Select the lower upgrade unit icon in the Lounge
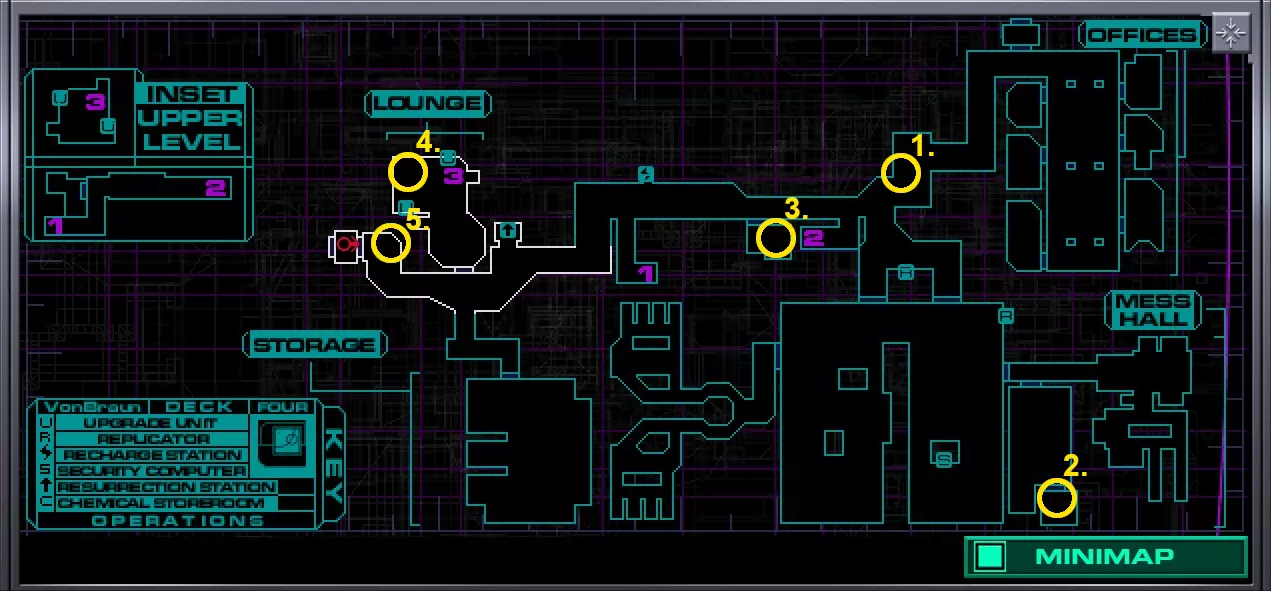 click(x=405, y=208)
